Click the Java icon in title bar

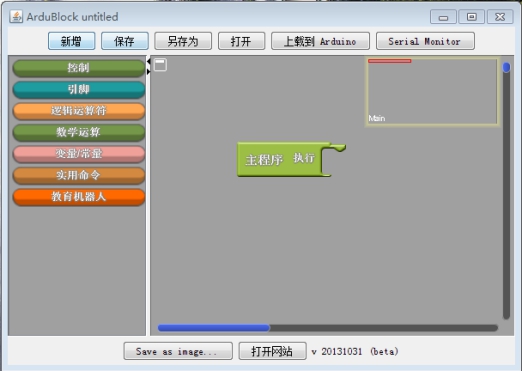pyautogui.click(x=16, y=16)
